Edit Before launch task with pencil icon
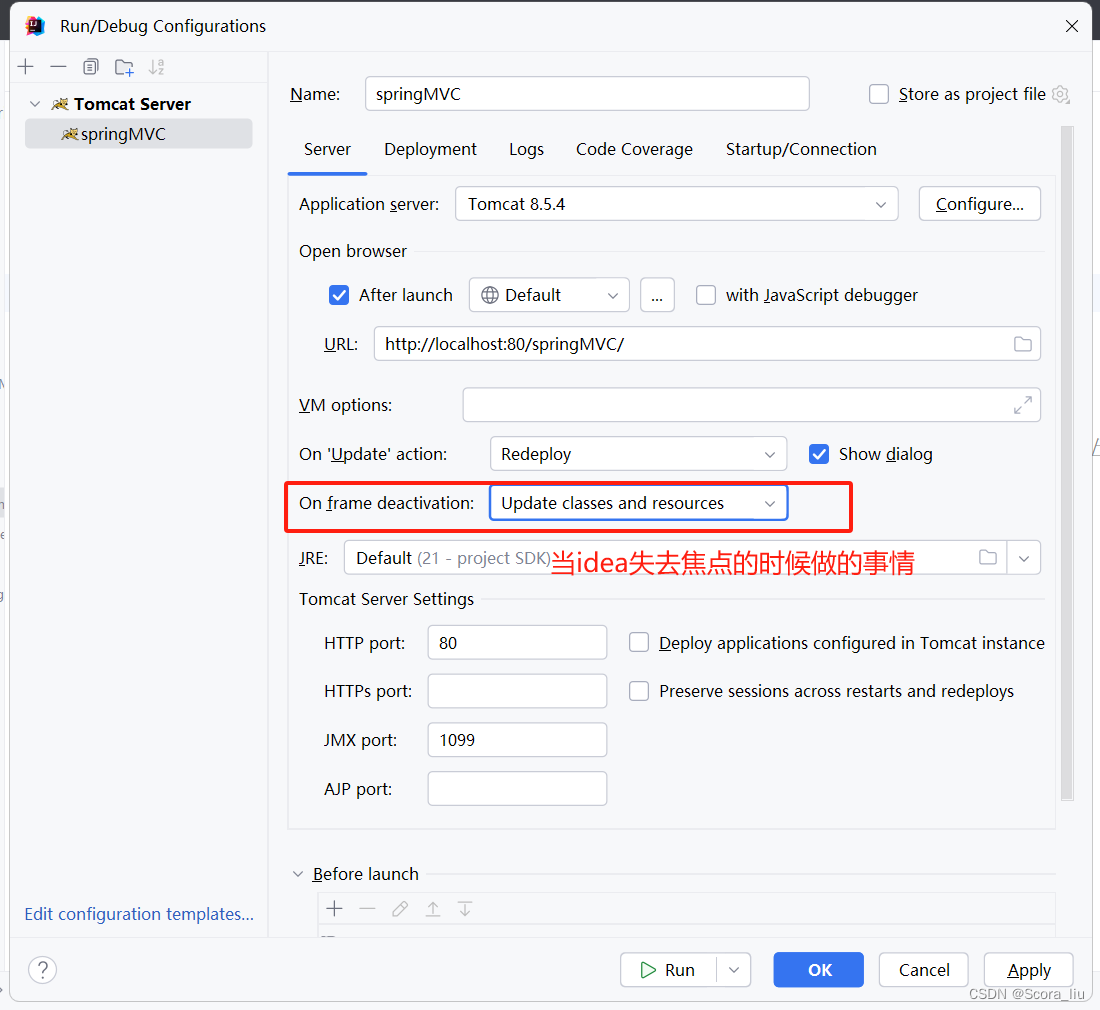The height and width of the screenshot is (1010, 1100). 400,909
